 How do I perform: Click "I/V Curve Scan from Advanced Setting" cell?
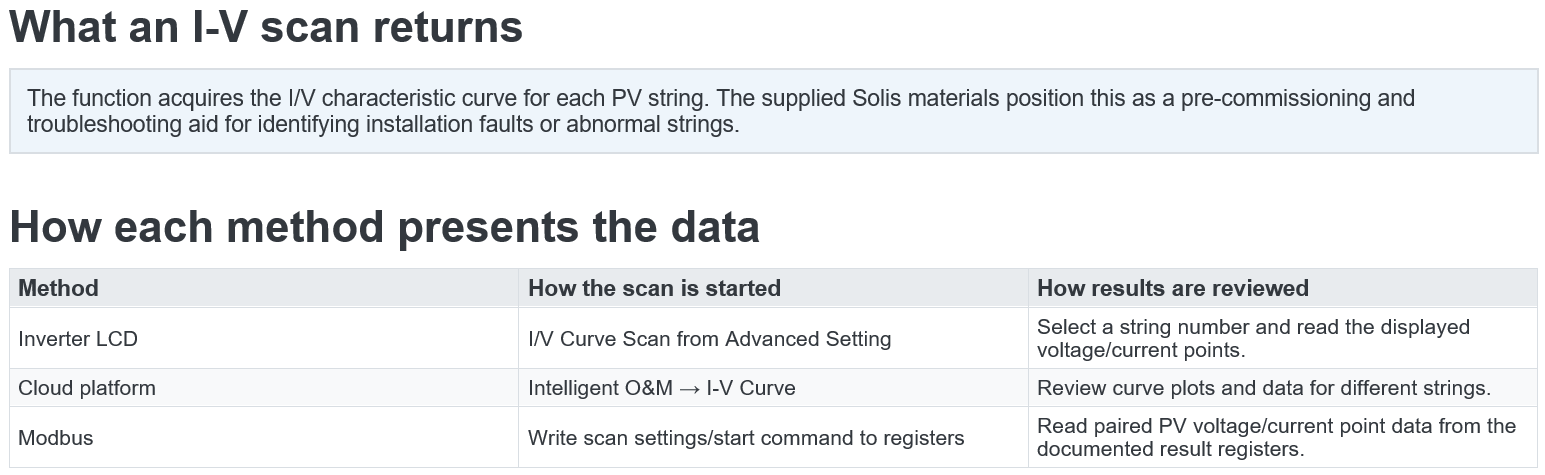tap(773, 338)
